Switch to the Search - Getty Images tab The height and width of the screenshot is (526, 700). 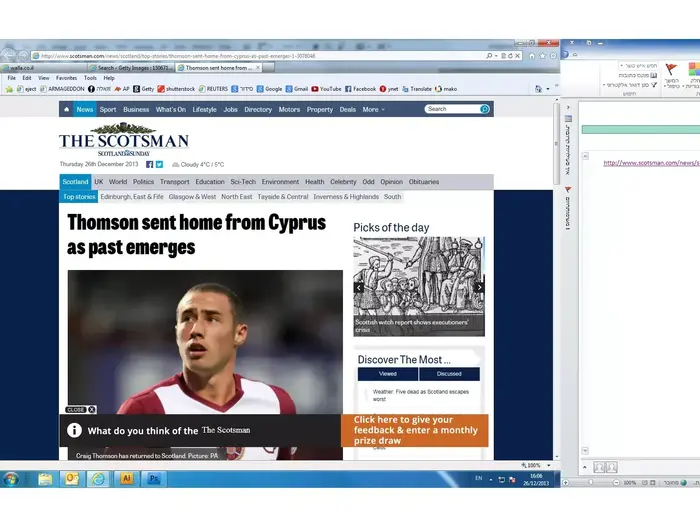point(131,67)
